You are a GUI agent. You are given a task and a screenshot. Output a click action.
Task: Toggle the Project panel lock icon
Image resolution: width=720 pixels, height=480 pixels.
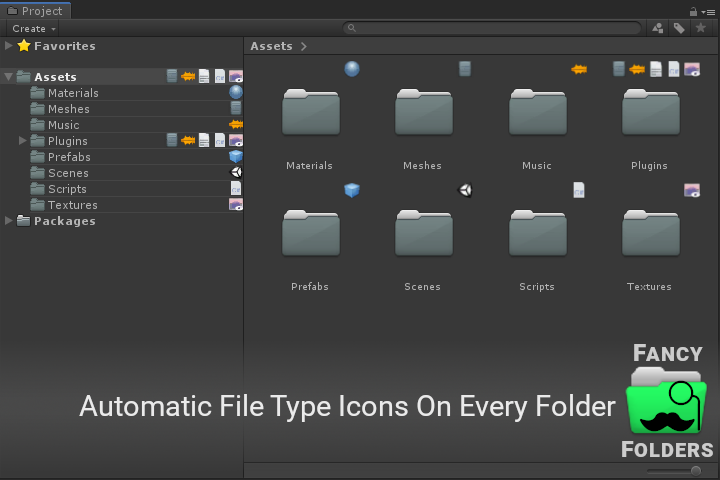(693, 11)
